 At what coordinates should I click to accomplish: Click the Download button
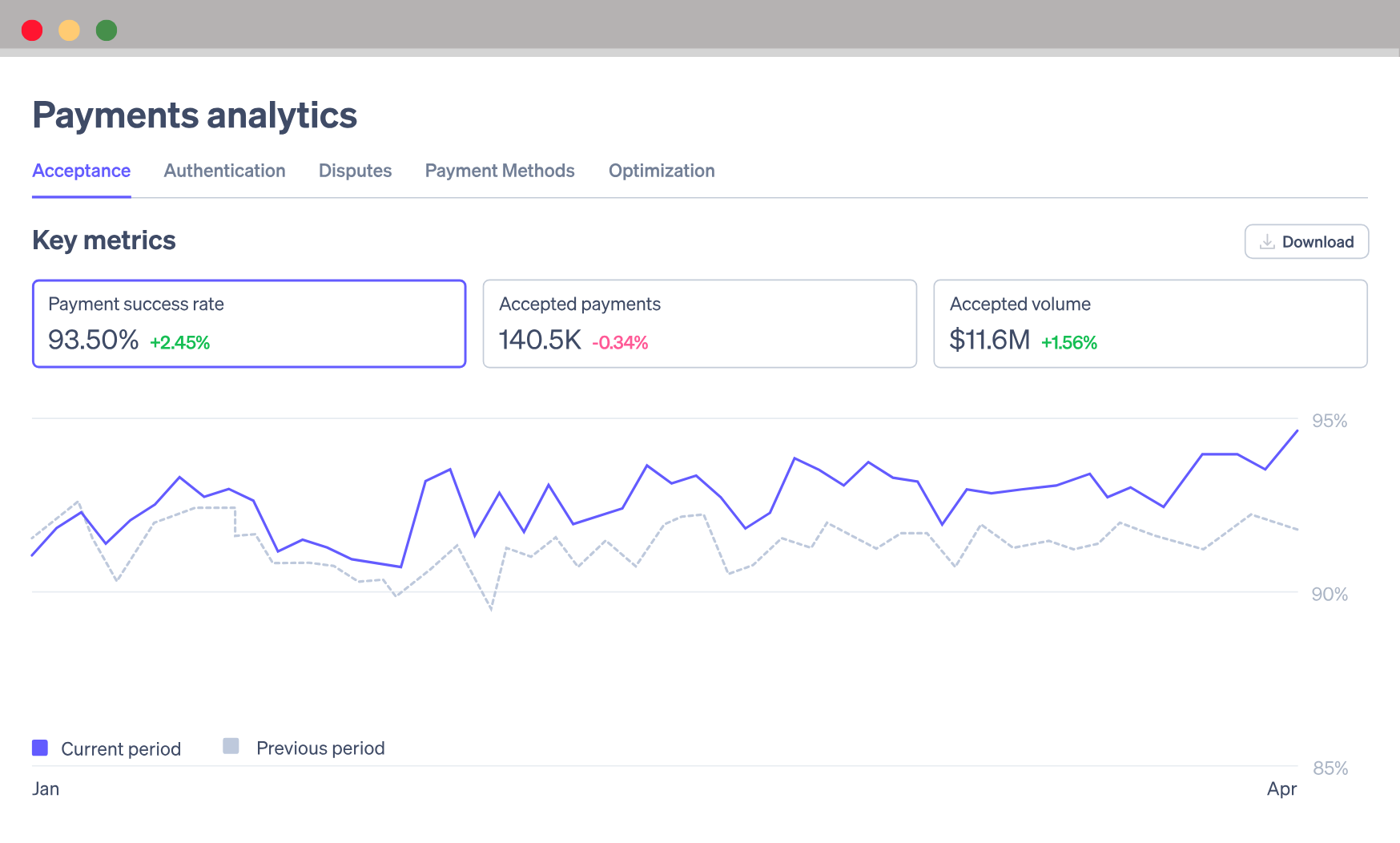(1306, 241)
